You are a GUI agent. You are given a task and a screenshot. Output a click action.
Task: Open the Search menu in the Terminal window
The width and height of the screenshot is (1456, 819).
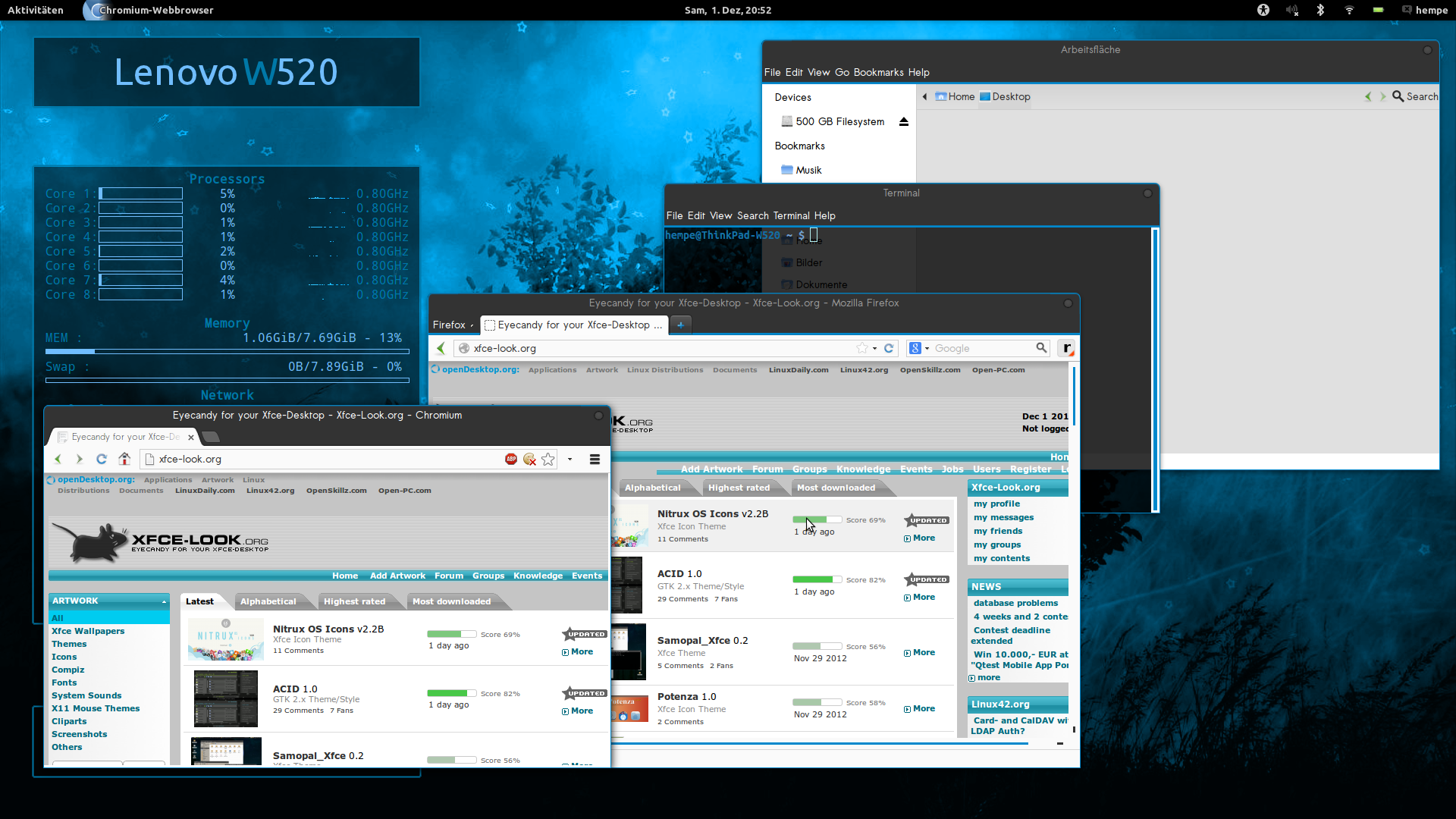pyautogui.click(x=752, y=215)
